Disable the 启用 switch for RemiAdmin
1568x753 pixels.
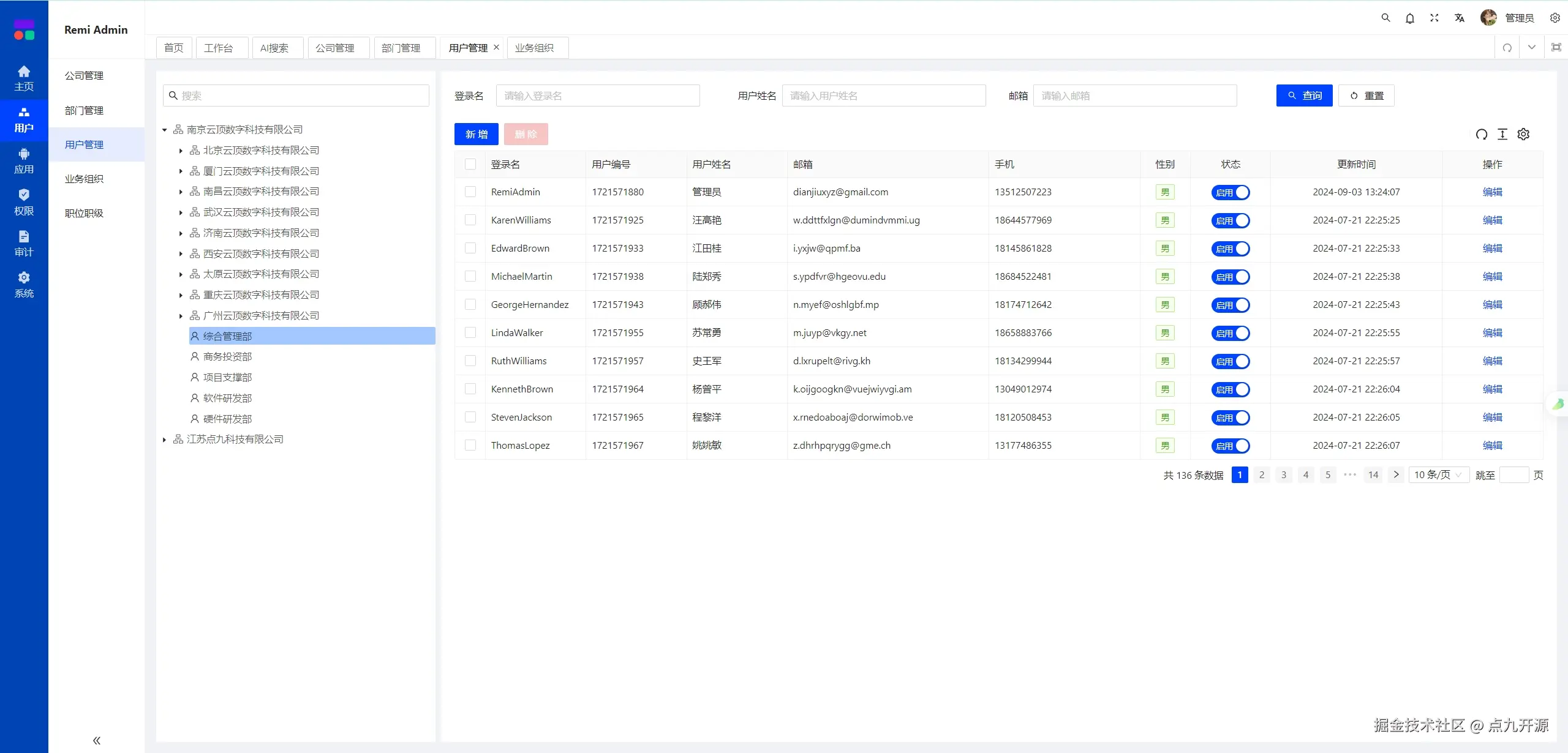coord(1230,192)
